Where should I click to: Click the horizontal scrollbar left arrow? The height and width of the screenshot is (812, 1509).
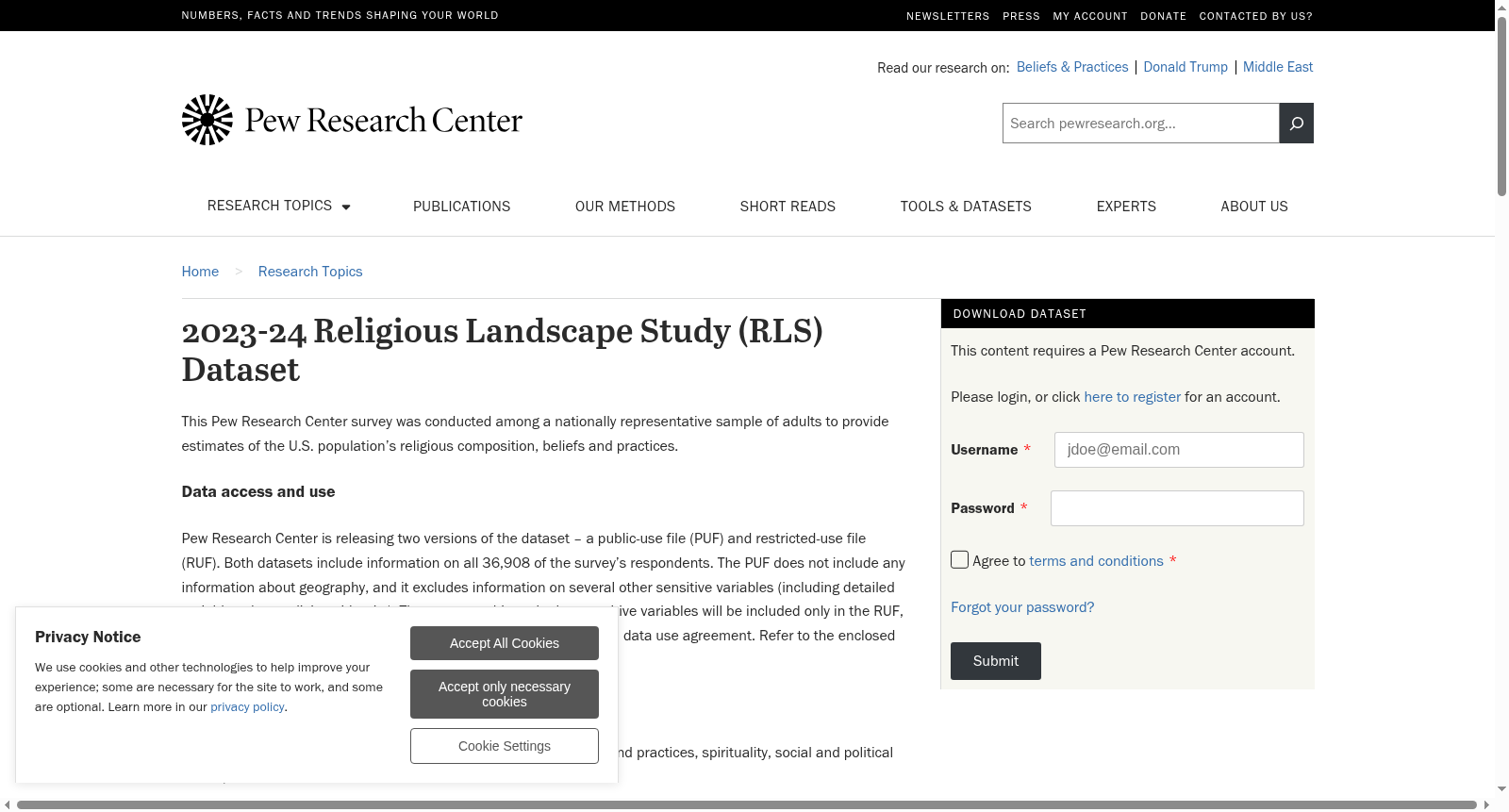point(8,804)
